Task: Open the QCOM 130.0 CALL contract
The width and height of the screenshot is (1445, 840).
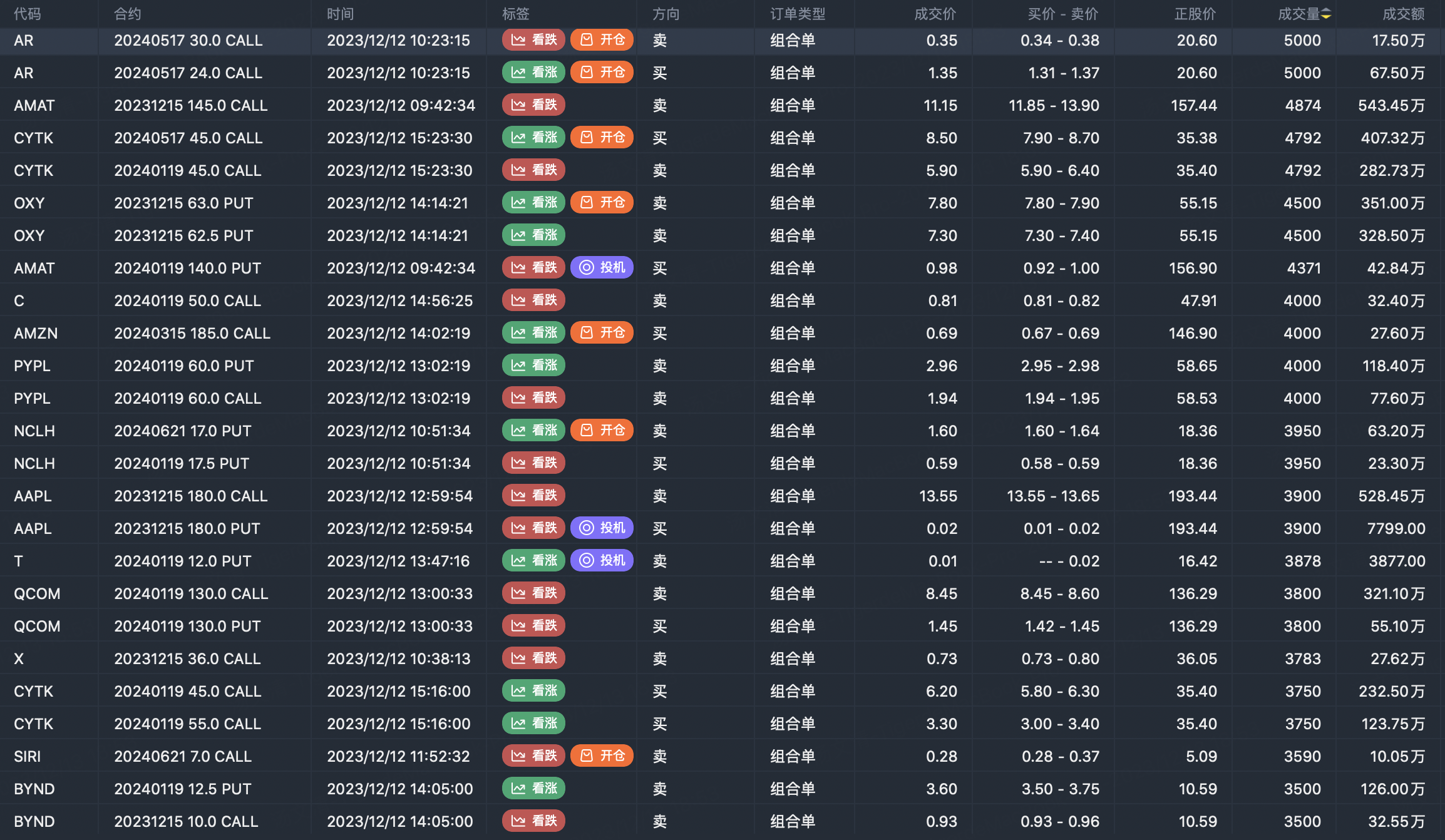Action: [x=191, y=593]
